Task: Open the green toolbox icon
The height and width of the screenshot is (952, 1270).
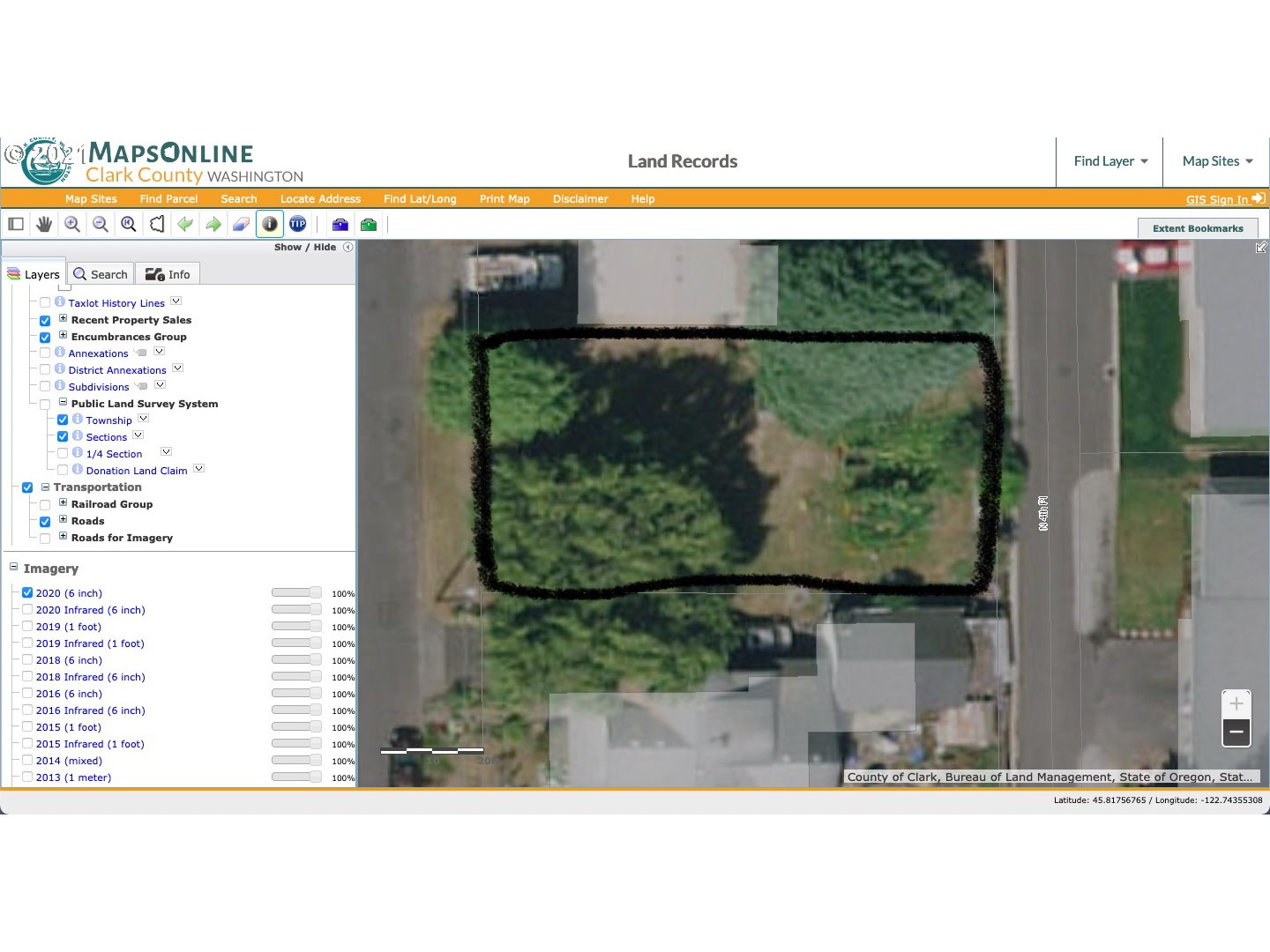Action: 369,224
